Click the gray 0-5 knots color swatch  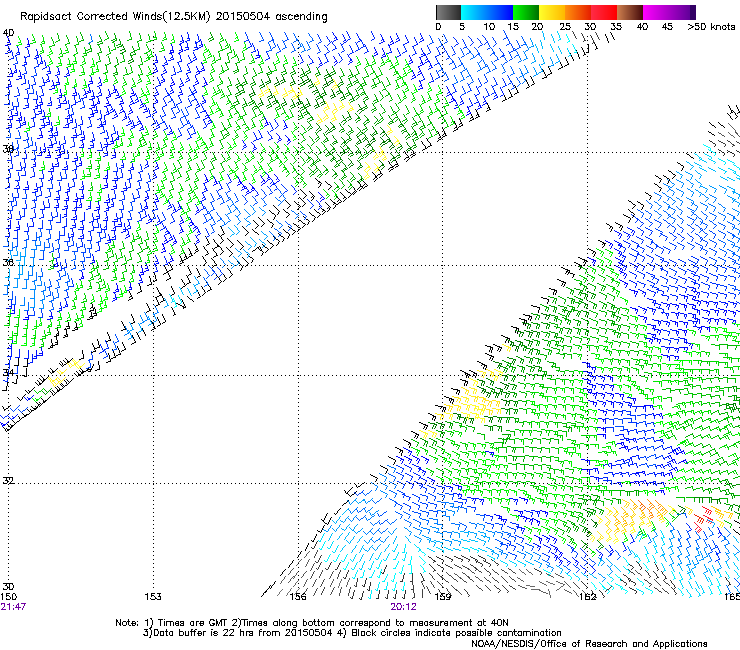448,12
